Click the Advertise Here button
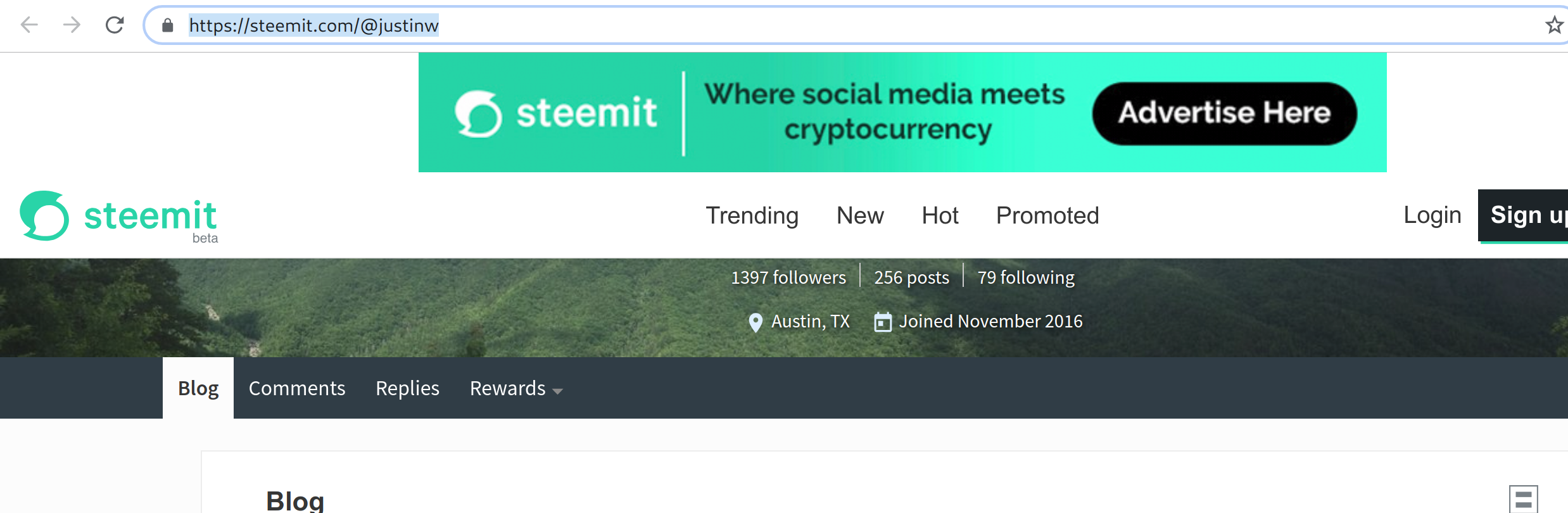 (1224, 112)
